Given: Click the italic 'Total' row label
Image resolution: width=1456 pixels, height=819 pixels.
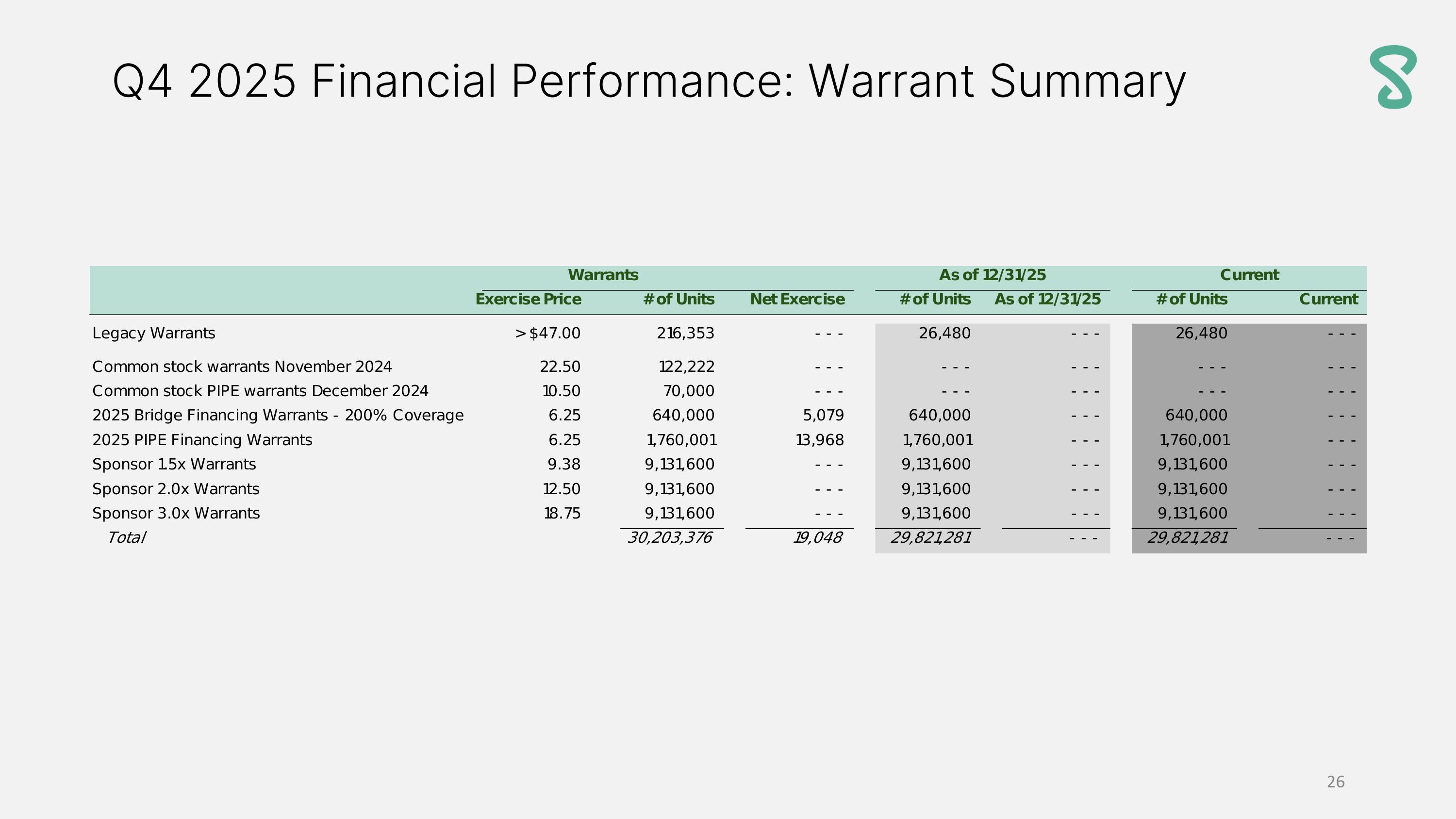Looking at the screenshot, I should (127, 537).
